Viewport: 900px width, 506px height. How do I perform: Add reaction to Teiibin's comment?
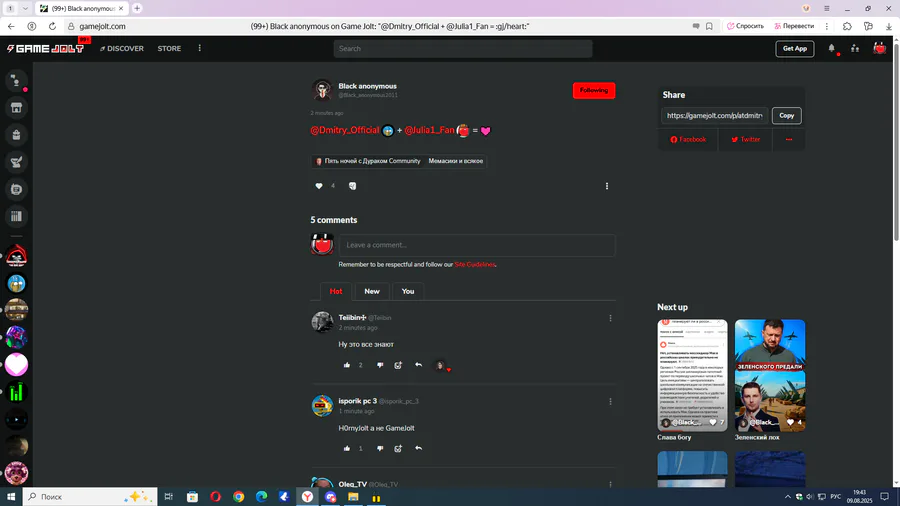(x=398, y=365)
